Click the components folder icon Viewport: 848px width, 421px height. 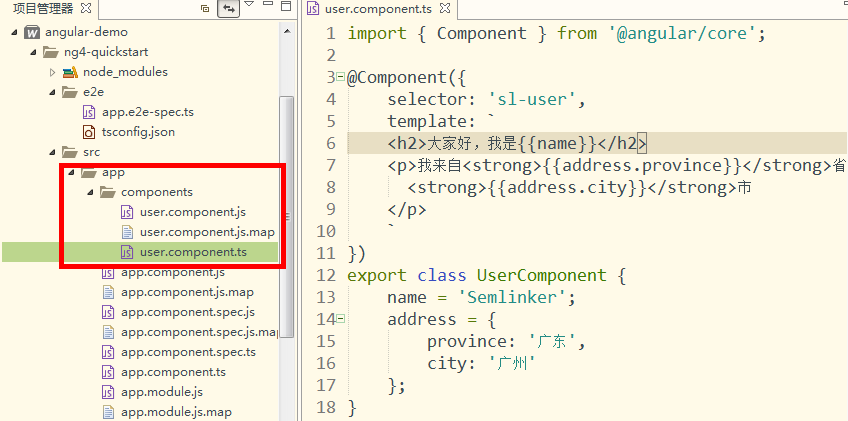click(x=108, y=192)
